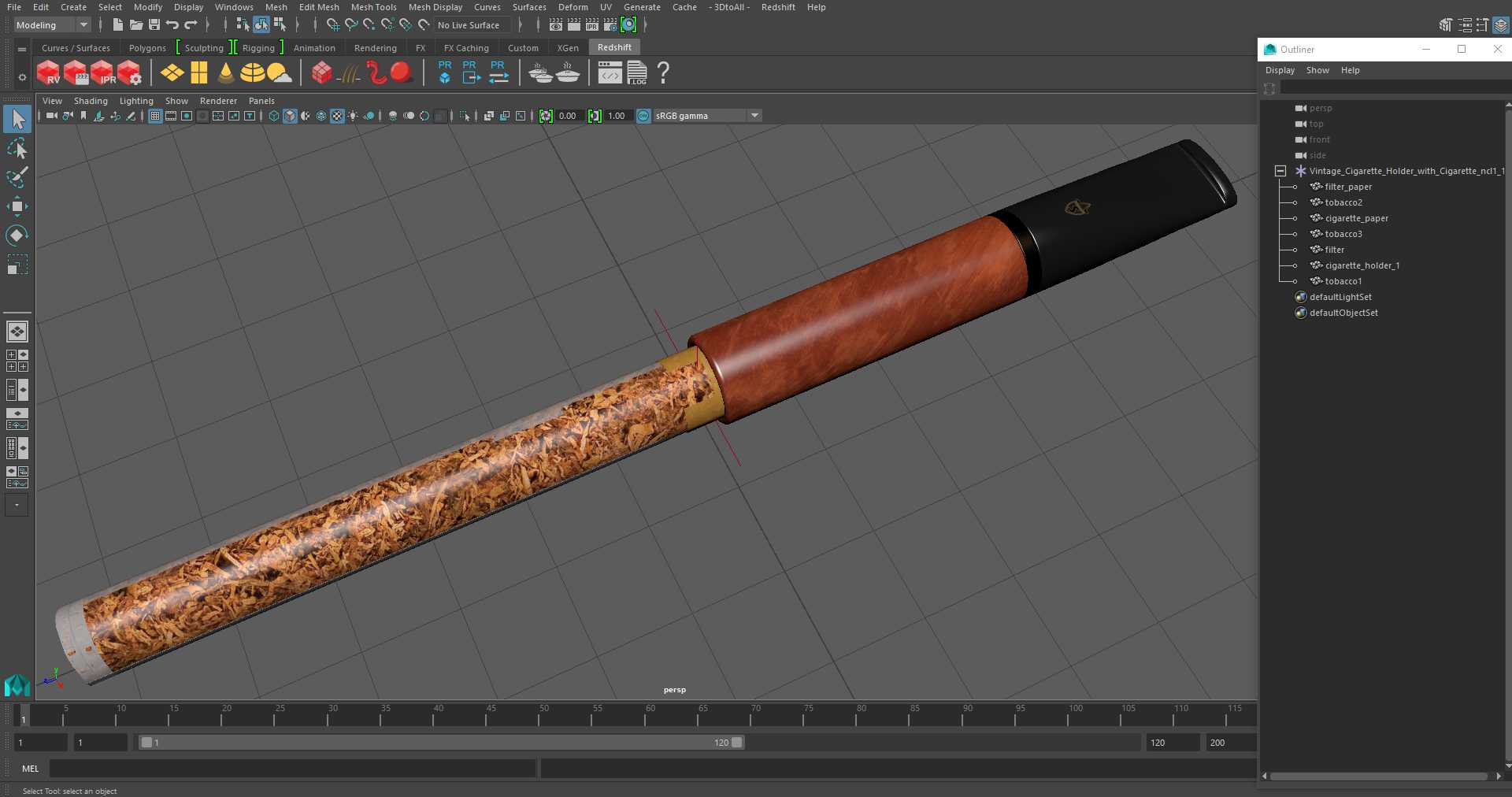Click the red sphere shelf icon
1512x797 pixels.
coord(402,73)
